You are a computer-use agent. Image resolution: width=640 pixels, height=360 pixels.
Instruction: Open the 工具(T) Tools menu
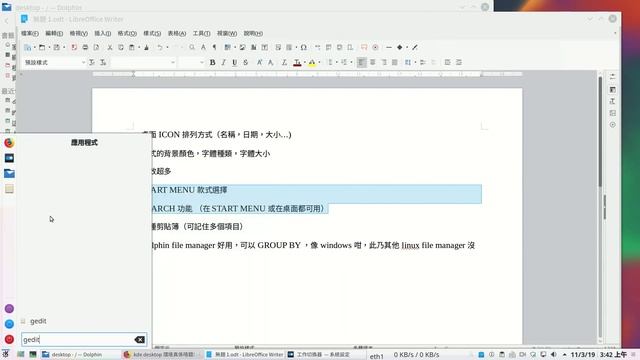(201, 33)
